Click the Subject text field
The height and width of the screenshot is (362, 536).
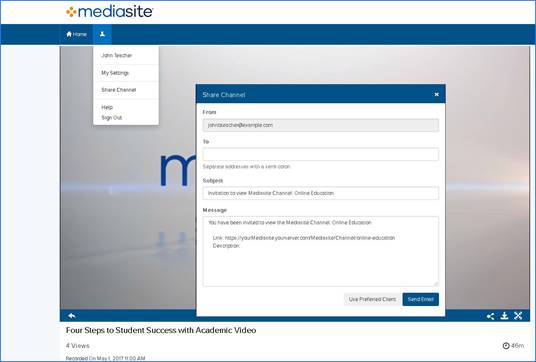coord(321,193)
